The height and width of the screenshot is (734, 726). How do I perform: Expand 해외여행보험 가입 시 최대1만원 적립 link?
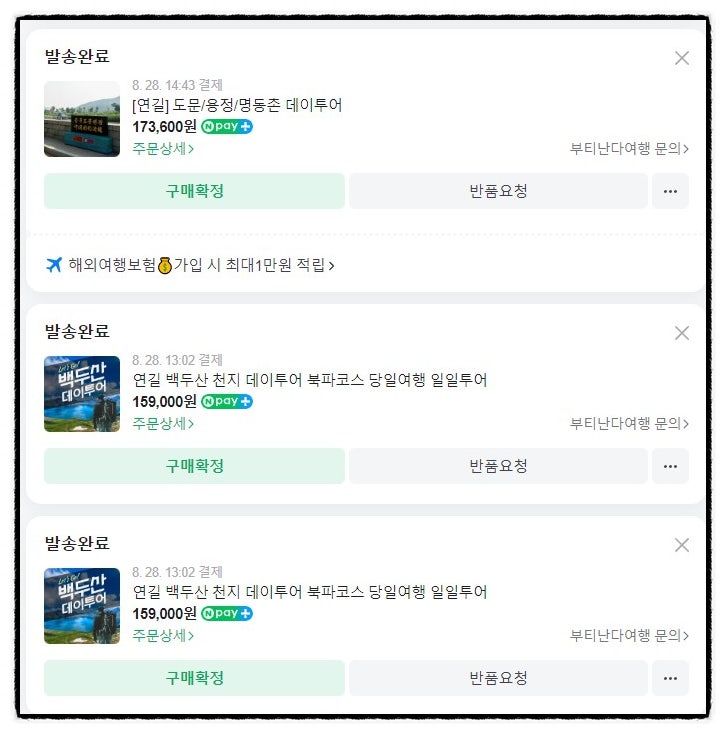(201, 265)
